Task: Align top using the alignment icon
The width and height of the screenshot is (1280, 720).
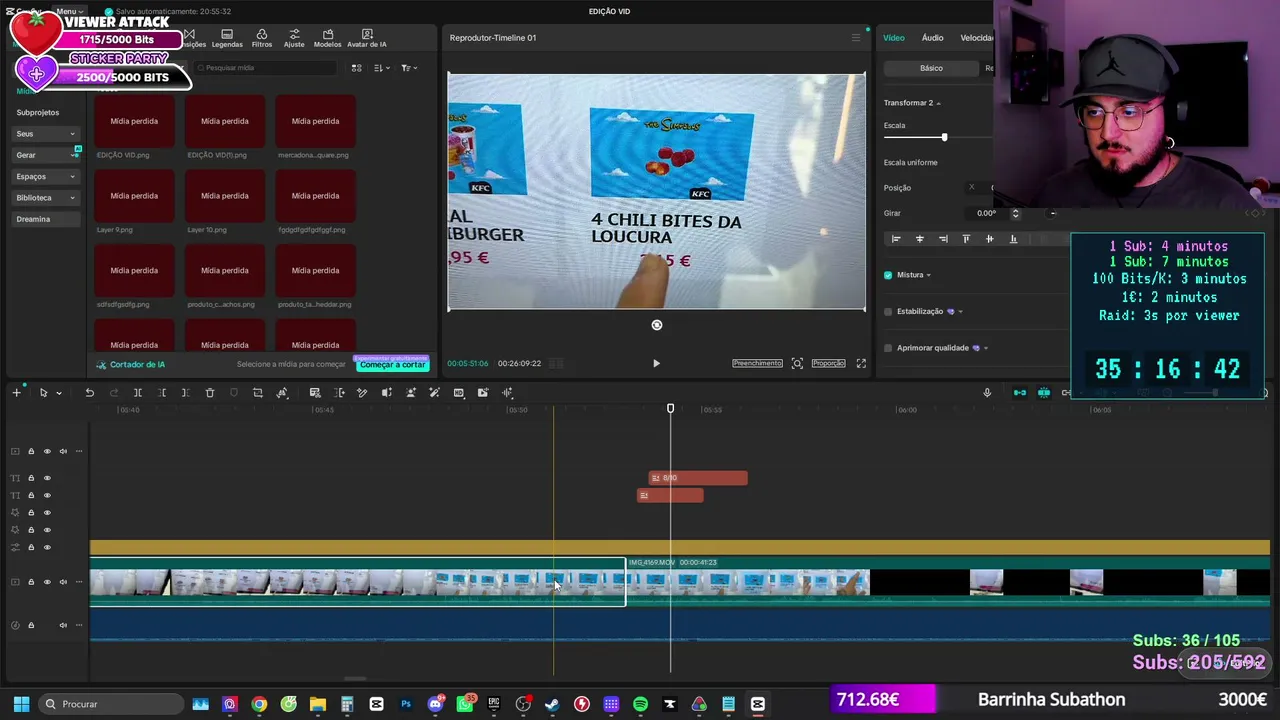Action: (x=966, y=239)
